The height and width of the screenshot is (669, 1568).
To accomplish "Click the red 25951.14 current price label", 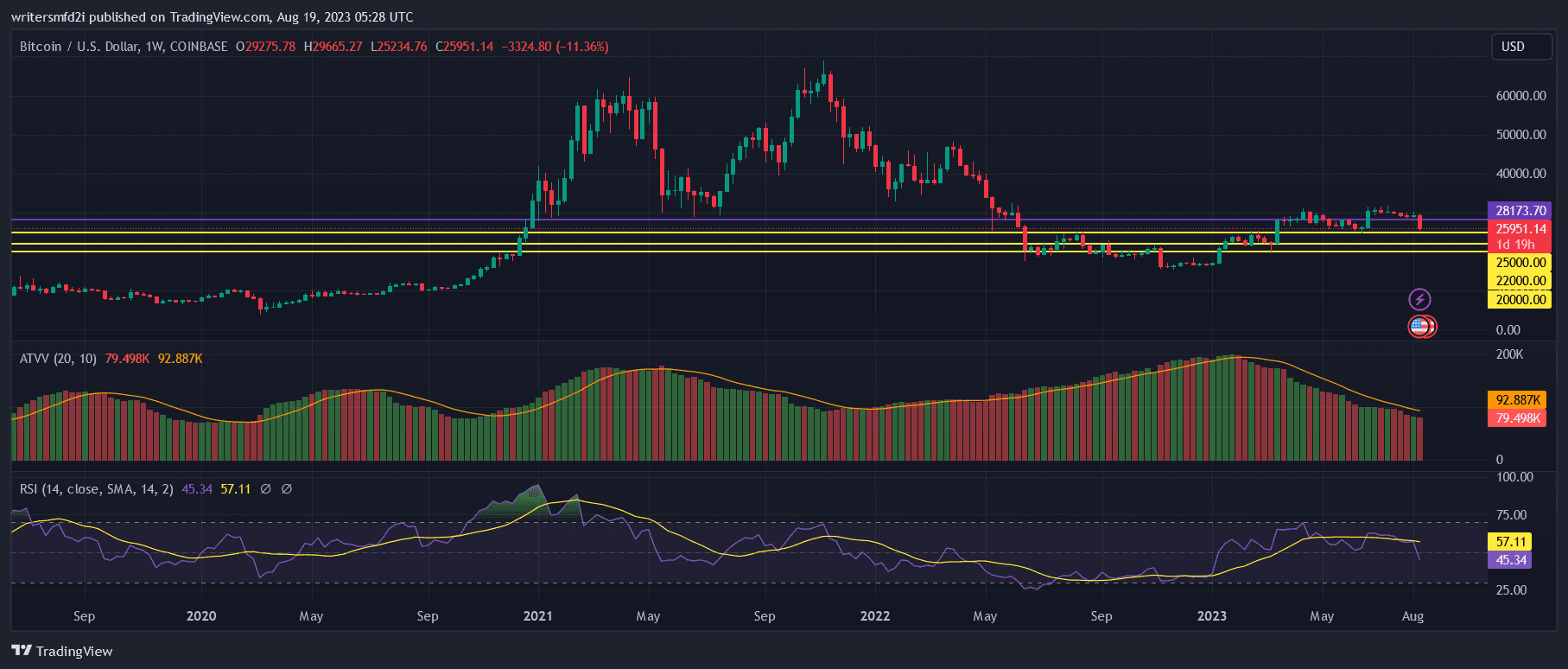I will coord(1520,229).
